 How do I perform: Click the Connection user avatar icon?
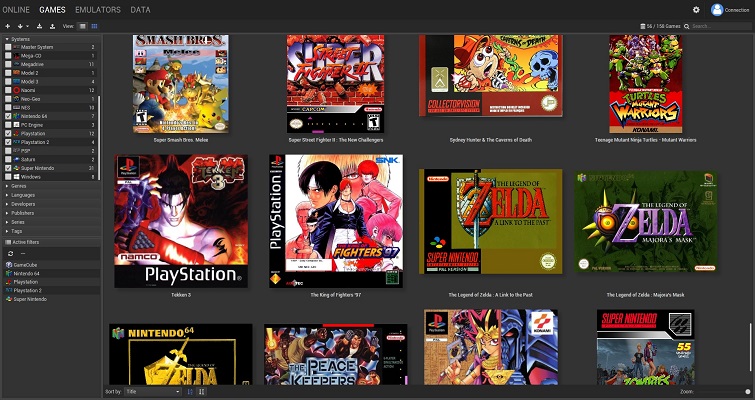coord(717,10)
